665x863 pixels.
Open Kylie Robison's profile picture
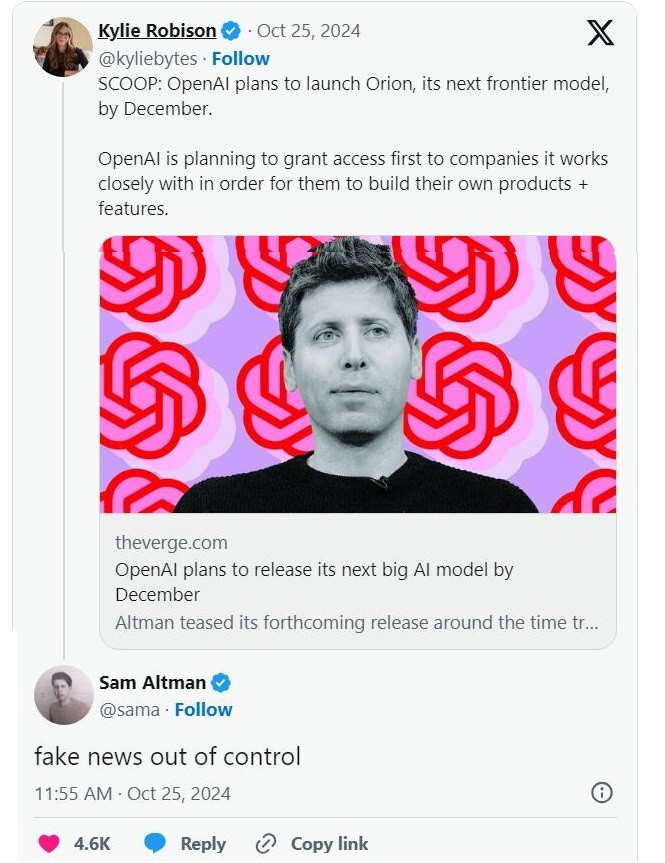pyautogui.click(x=63, y=46)
